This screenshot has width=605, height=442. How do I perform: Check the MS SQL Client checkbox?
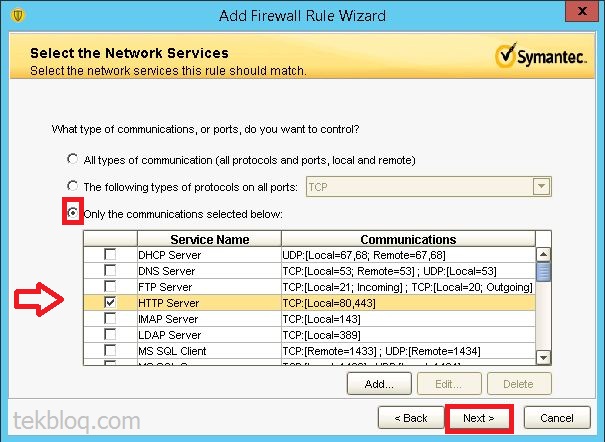[x=110, y=351]
